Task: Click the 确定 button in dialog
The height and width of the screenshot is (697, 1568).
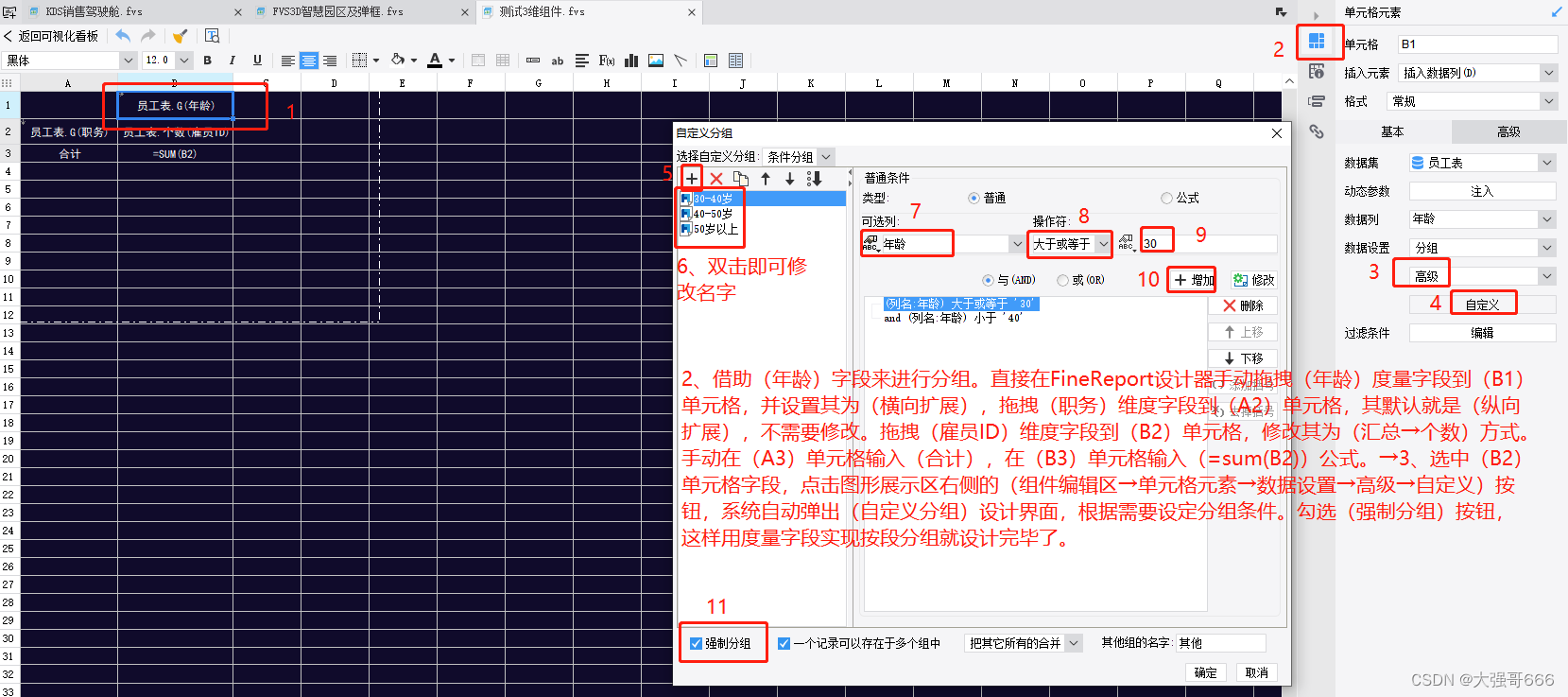Action: pyautogui.click(x=1205, y=672)
